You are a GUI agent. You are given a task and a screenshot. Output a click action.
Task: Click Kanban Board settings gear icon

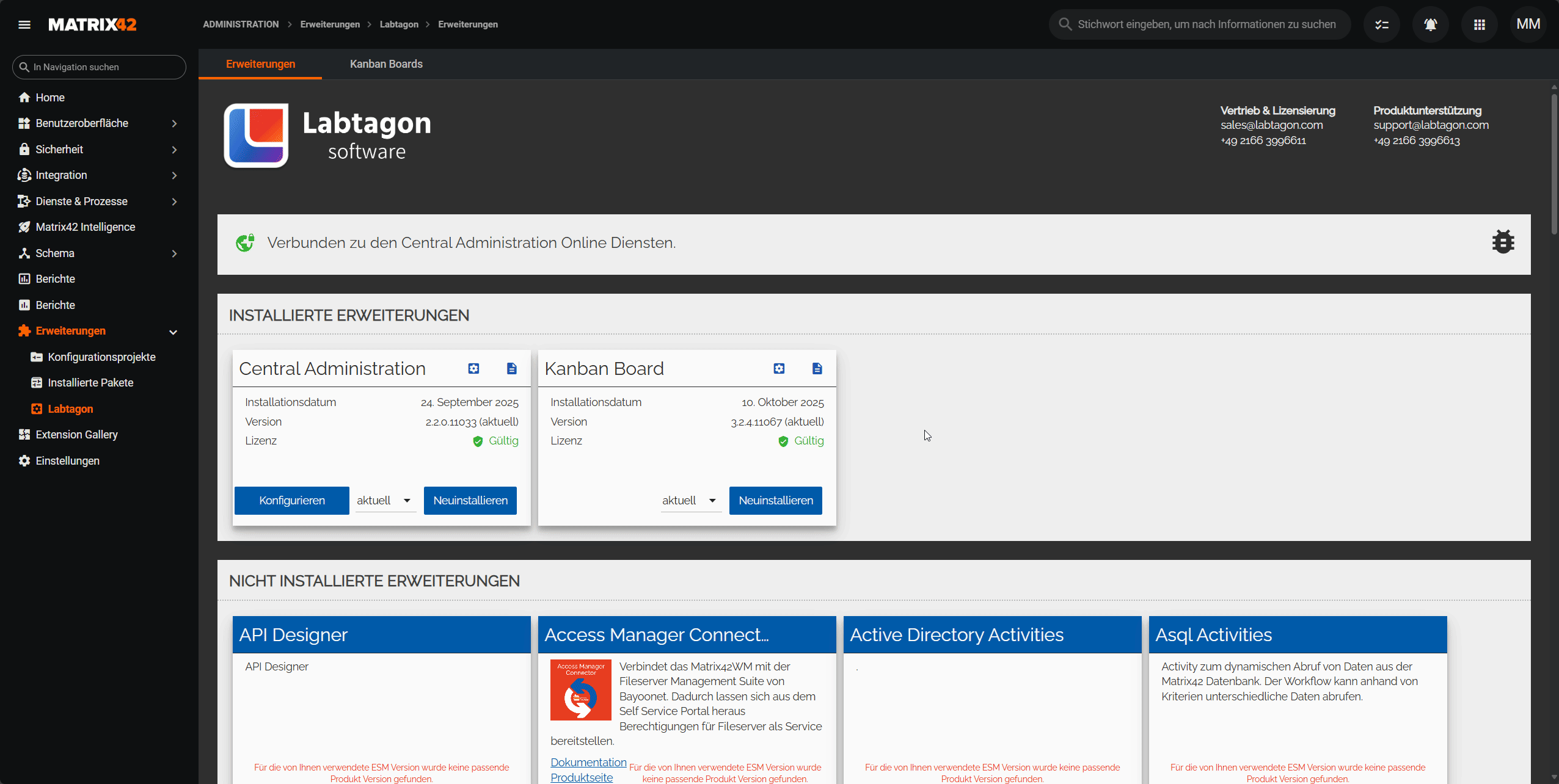(779, 368)
